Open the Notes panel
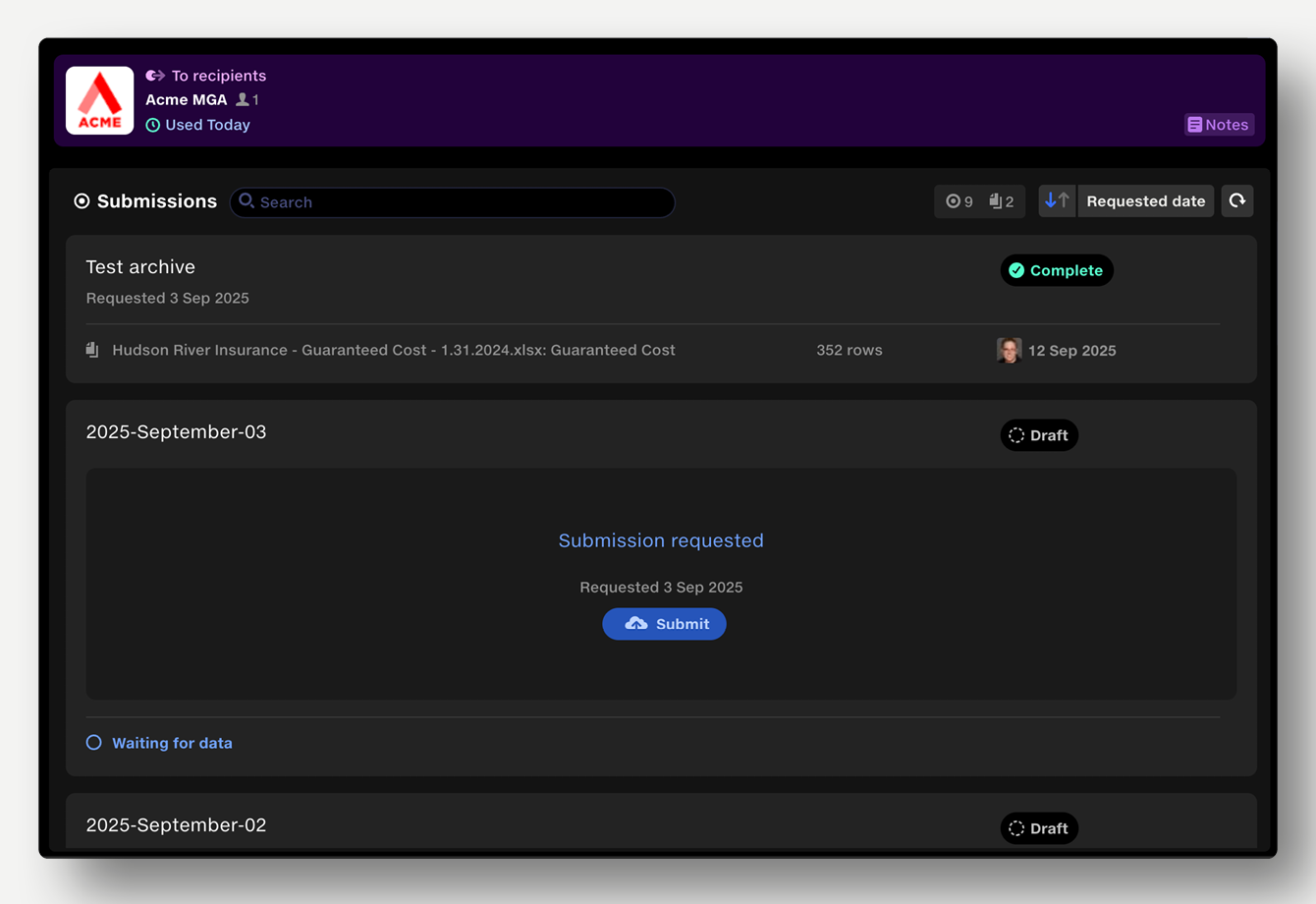 pyautogui.click(x=1218, y=124)
